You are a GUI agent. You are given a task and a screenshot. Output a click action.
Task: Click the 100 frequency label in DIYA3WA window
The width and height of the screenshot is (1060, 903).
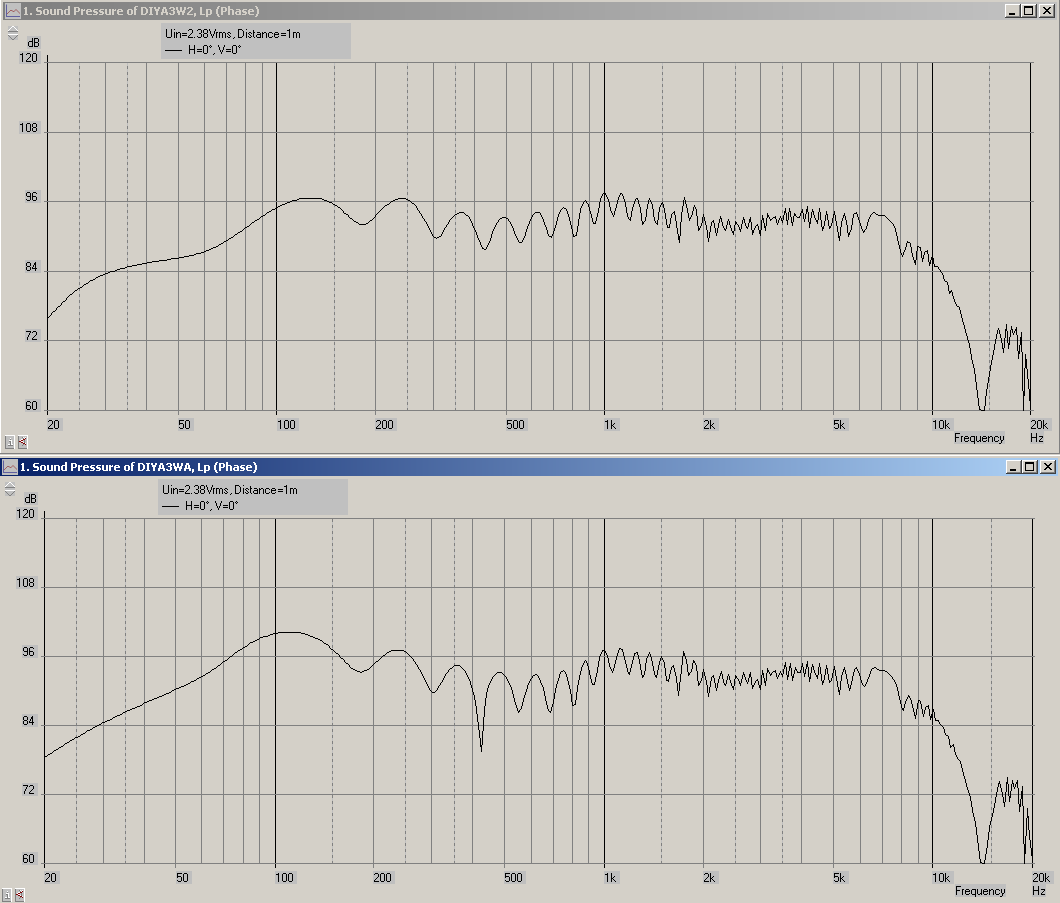(284, 877)
